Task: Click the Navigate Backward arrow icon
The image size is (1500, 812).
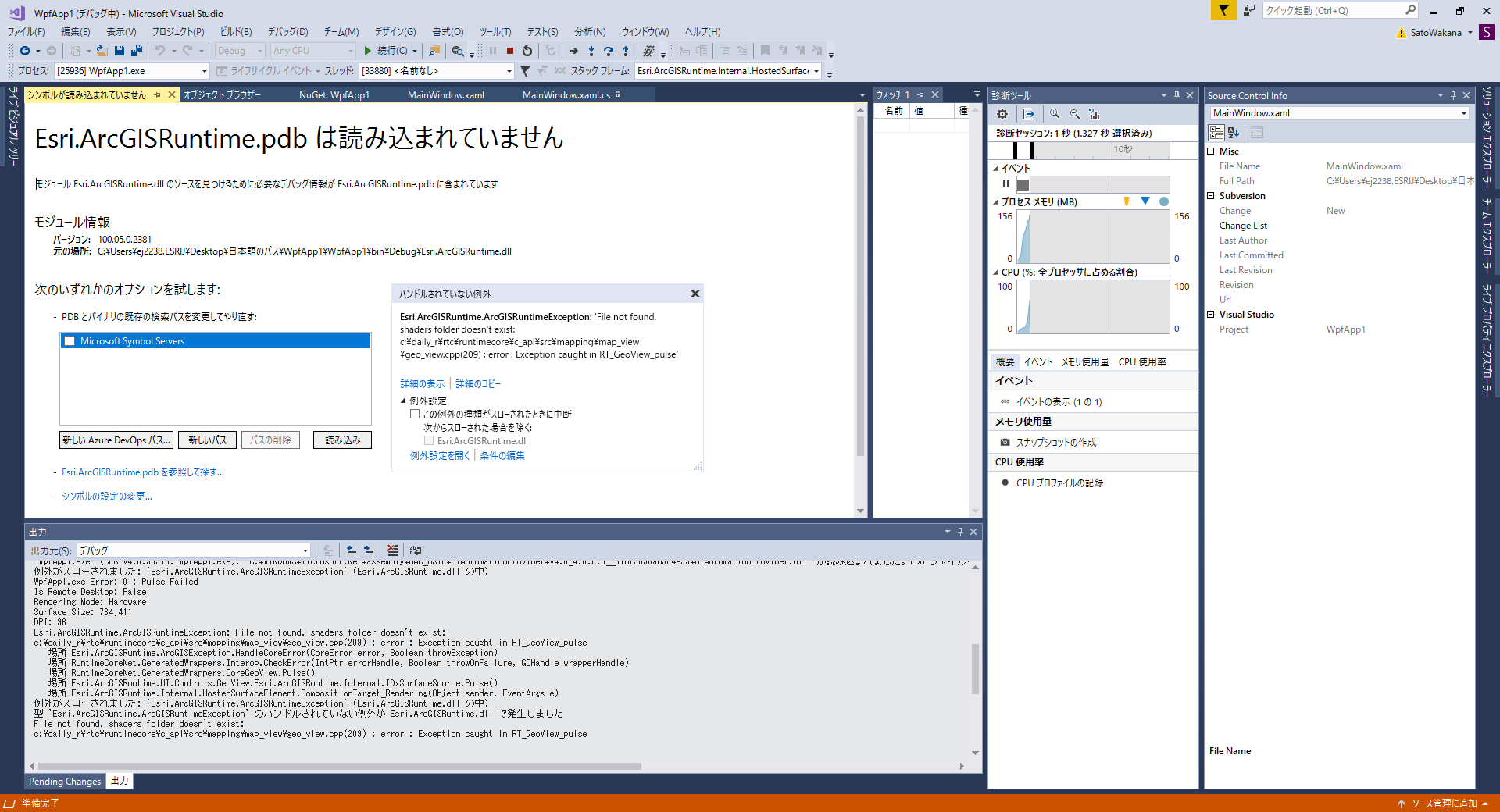Action: pos(25,51)
